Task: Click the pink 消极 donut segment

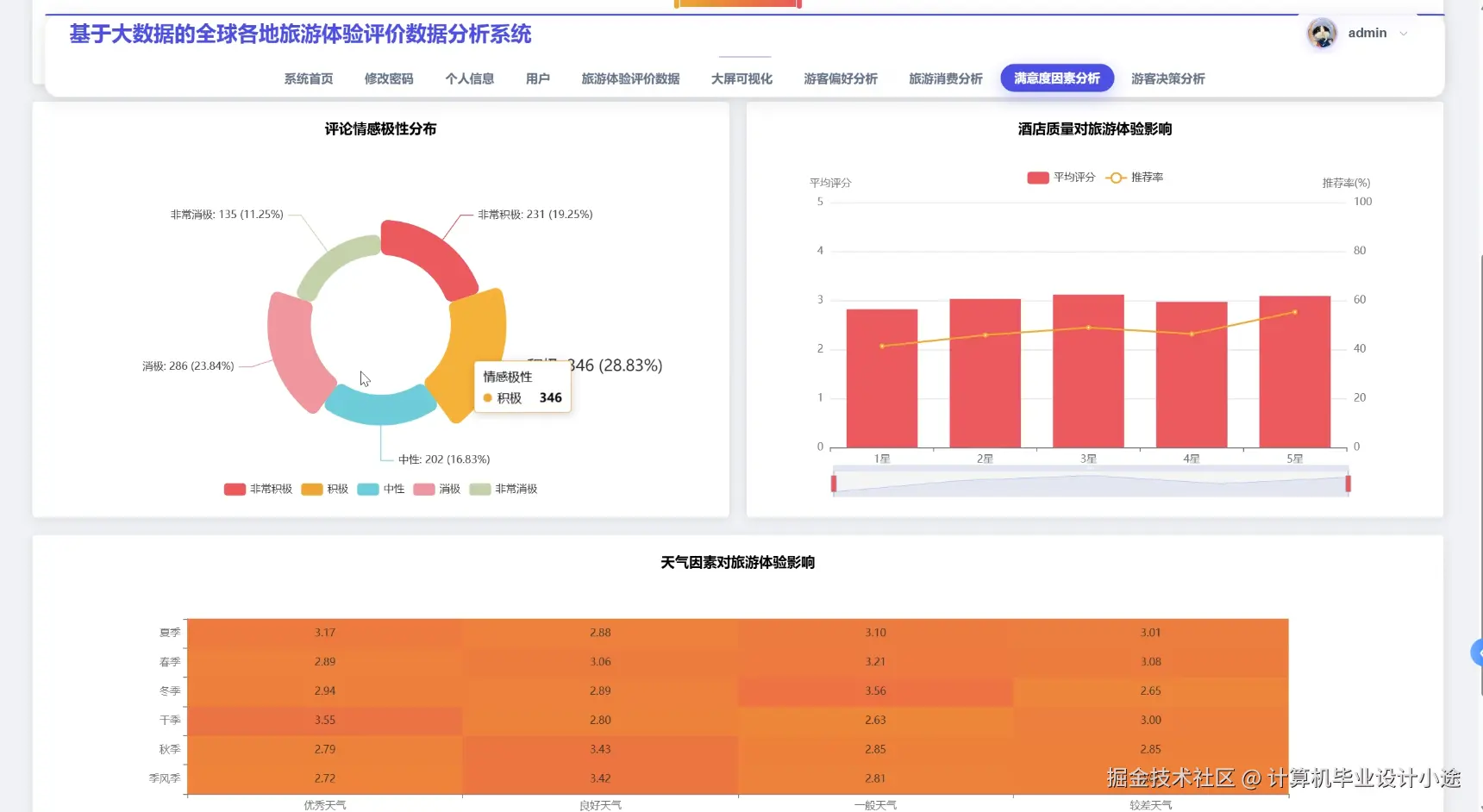Action: [293, 349]
